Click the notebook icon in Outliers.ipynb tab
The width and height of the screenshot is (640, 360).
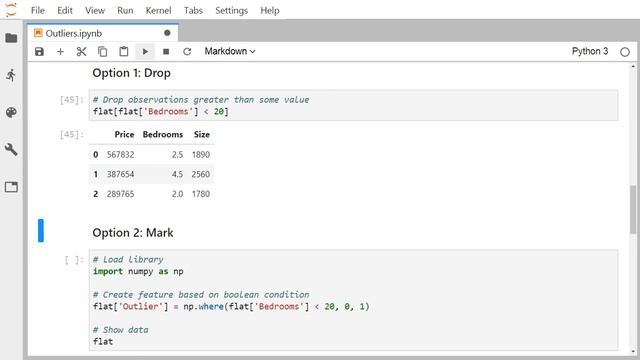tap(38, 33)
